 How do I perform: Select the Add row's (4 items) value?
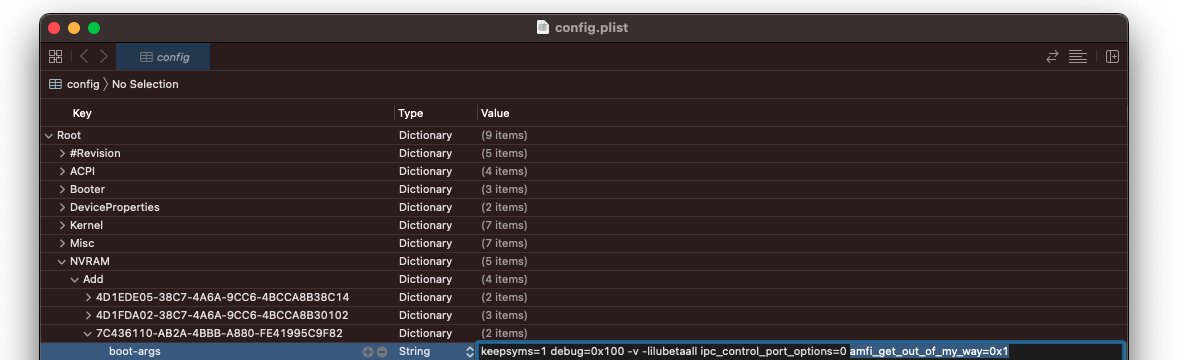(x=504, y=279)
